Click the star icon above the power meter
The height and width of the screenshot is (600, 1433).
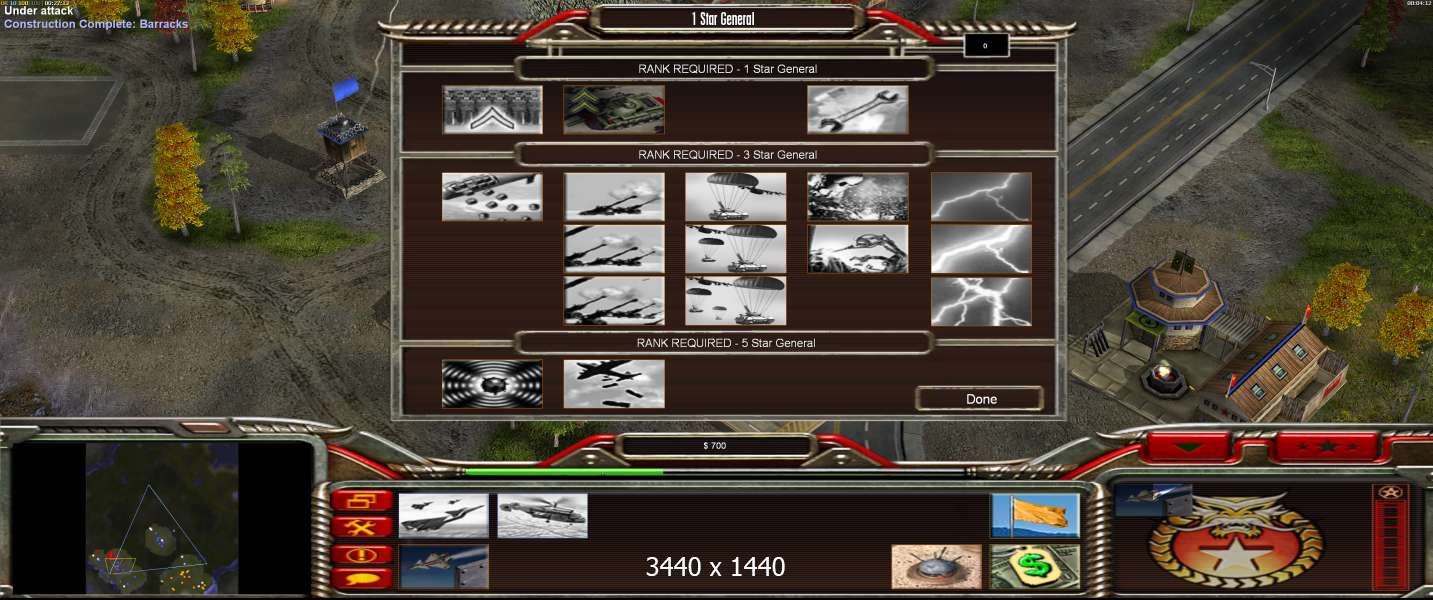click(1390, 492)
